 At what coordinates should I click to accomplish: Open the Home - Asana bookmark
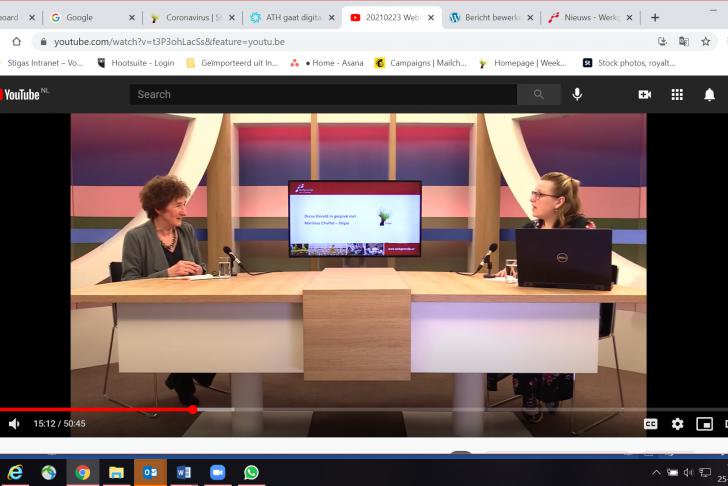327,63
